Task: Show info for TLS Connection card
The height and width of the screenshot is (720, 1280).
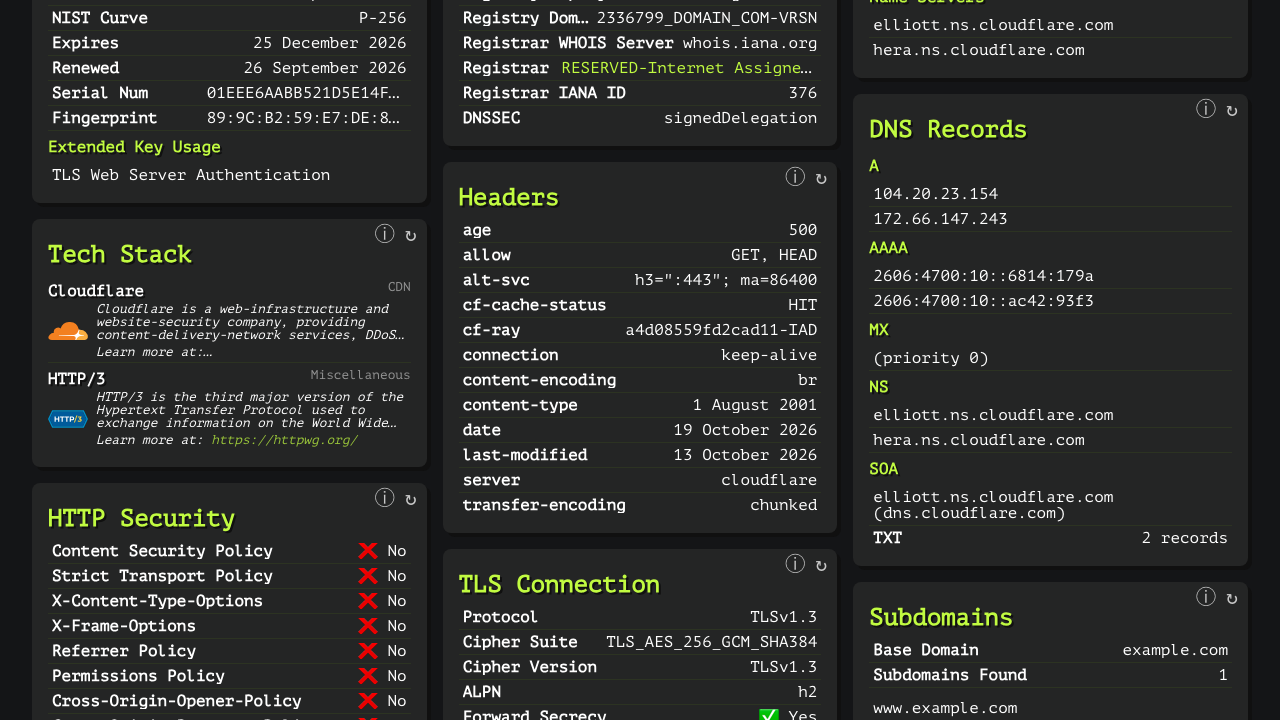Action: click(x=795, y=564)
